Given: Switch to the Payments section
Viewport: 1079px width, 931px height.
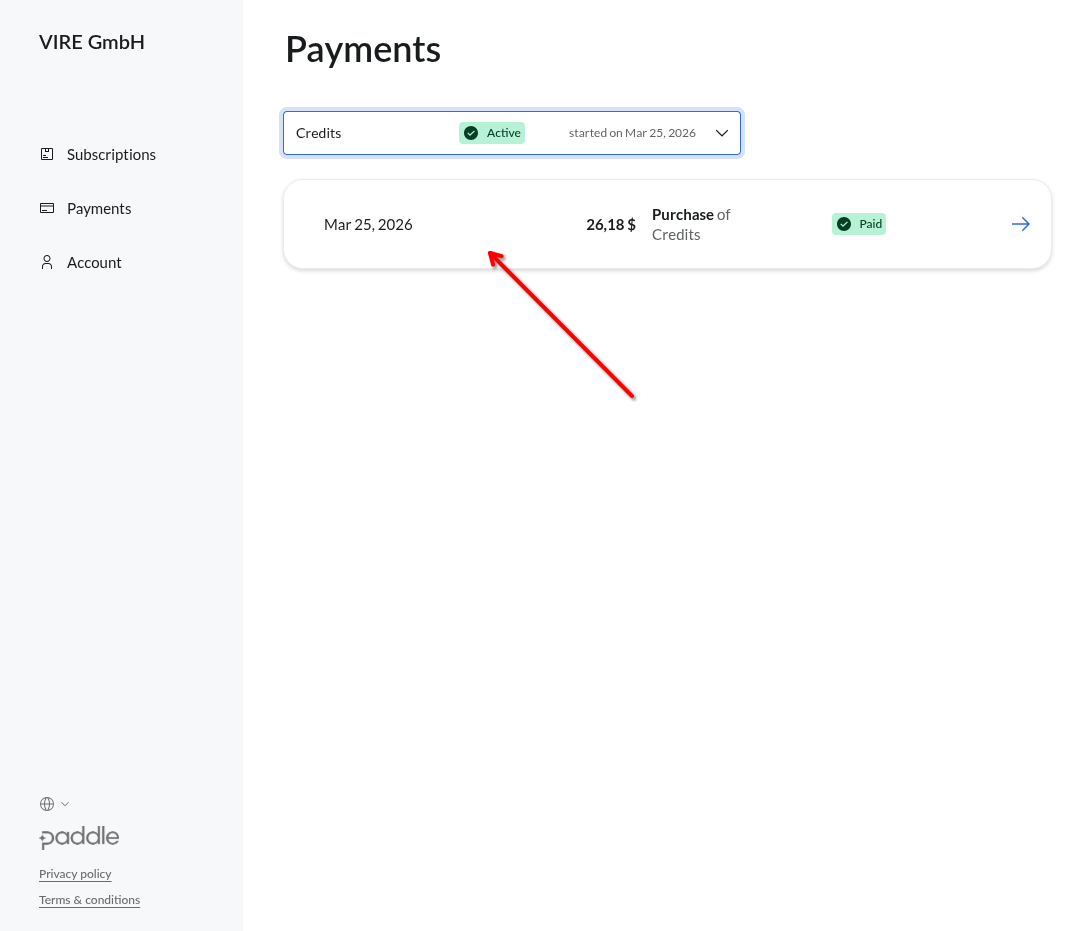Looking at the screenshot, I should point(99,208).
